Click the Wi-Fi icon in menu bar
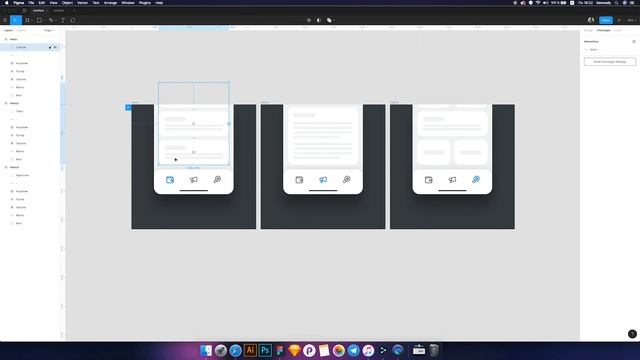Image resolution: width=640 pixels, height=360 pixels. pos(538,2)
